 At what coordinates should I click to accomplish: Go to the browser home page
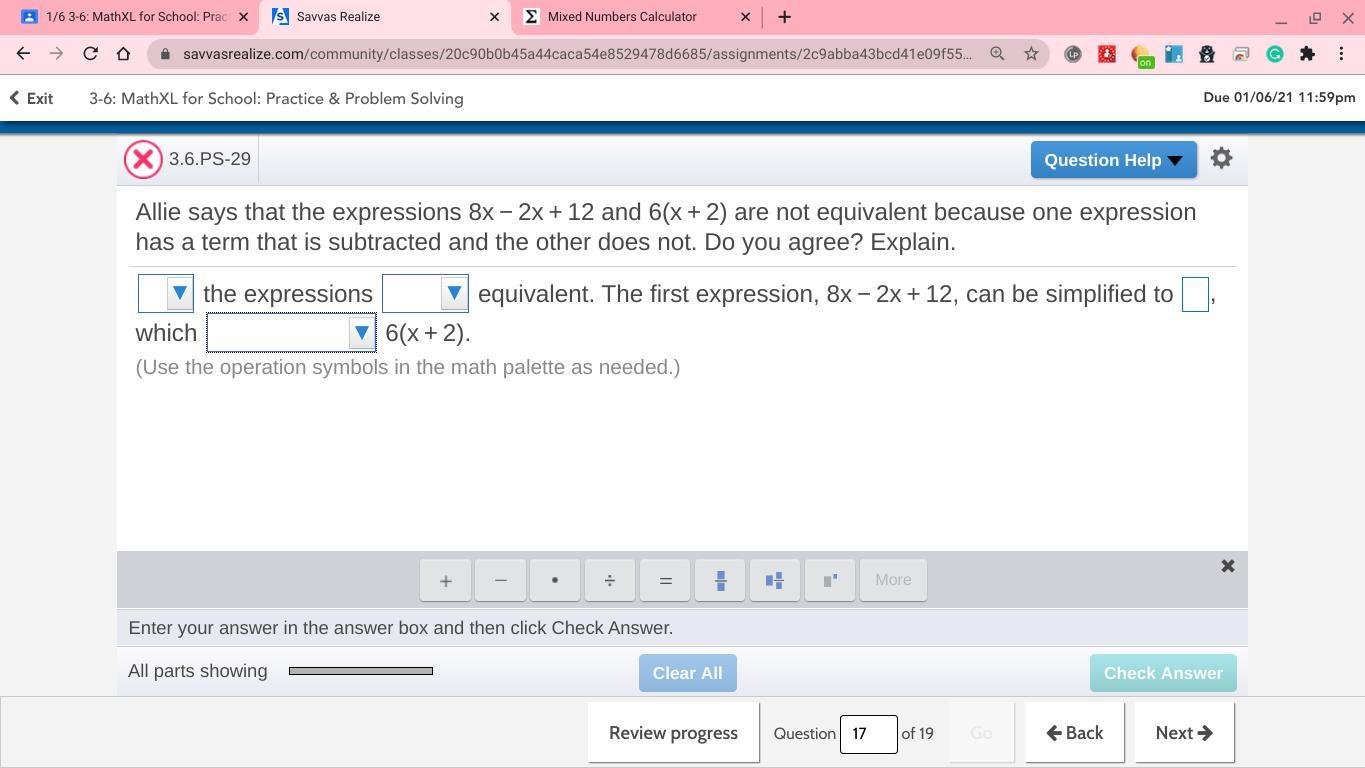(123, 53)
